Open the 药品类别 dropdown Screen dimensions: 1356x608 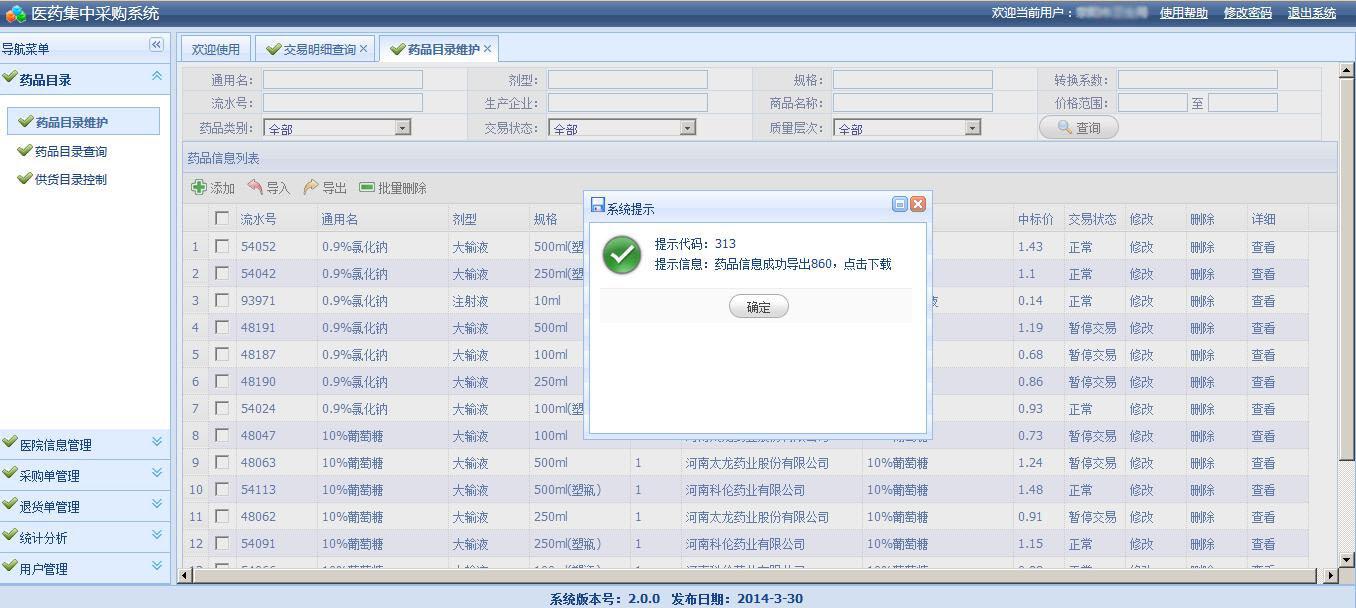(x=402, y=128)
